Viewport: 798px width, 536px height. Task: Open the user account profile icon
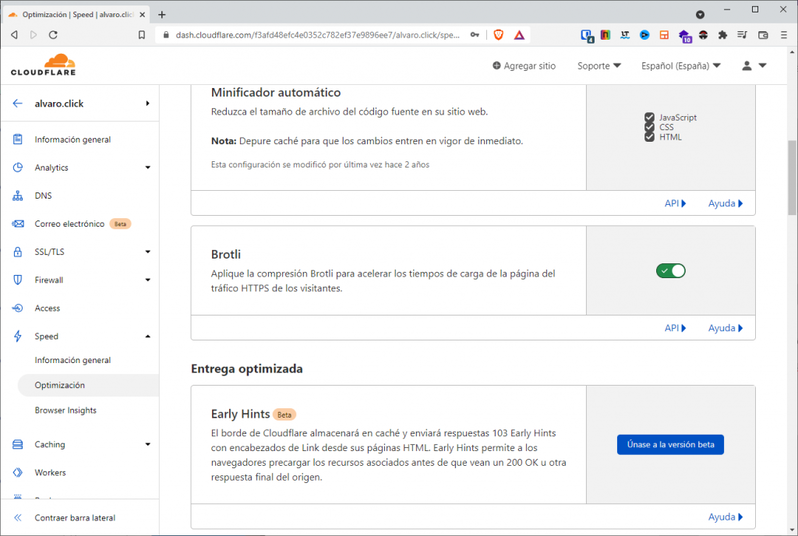746,66
